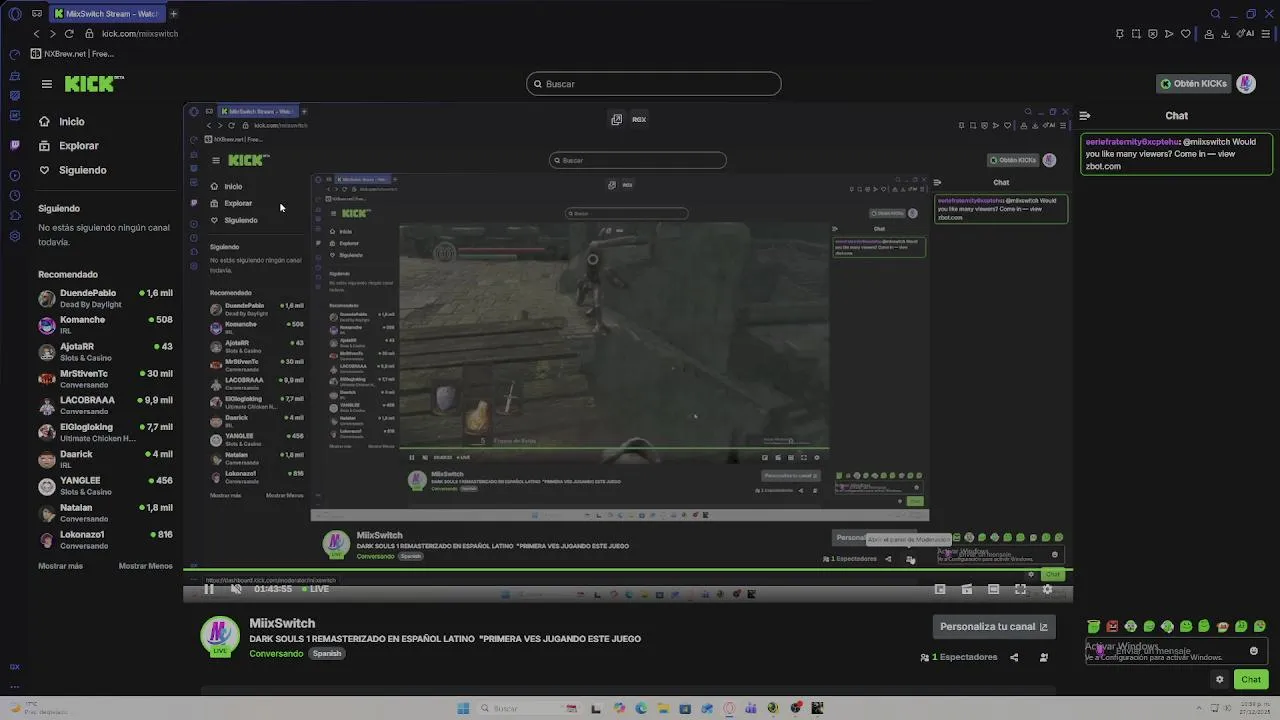The width and height of the screenshot is (1280, 720).
Task: Click the share stream icon
Action: 1014,657
